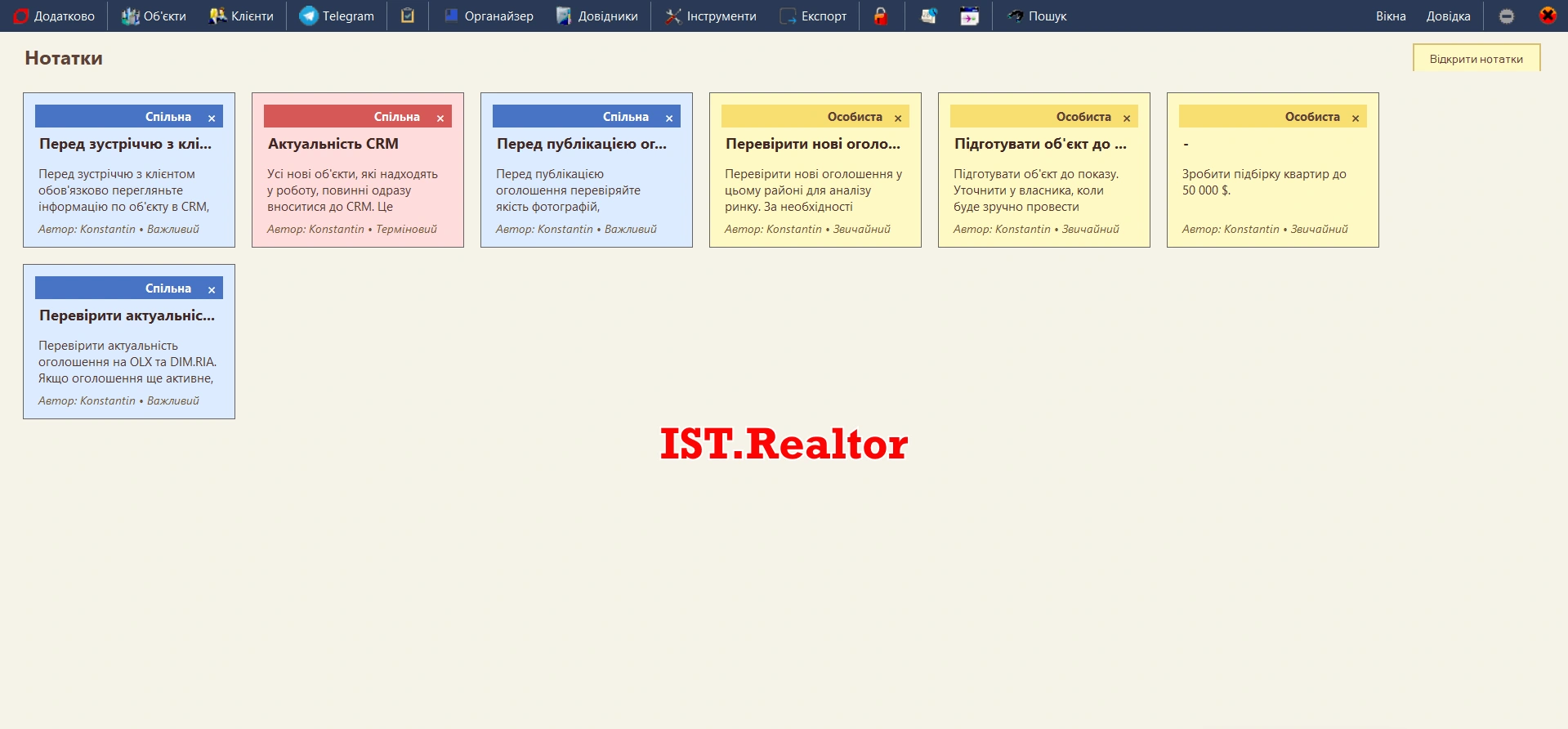The image size is (1568, 729).
Task: Open the Об'єкти section
Action: [x=154, y=16]
